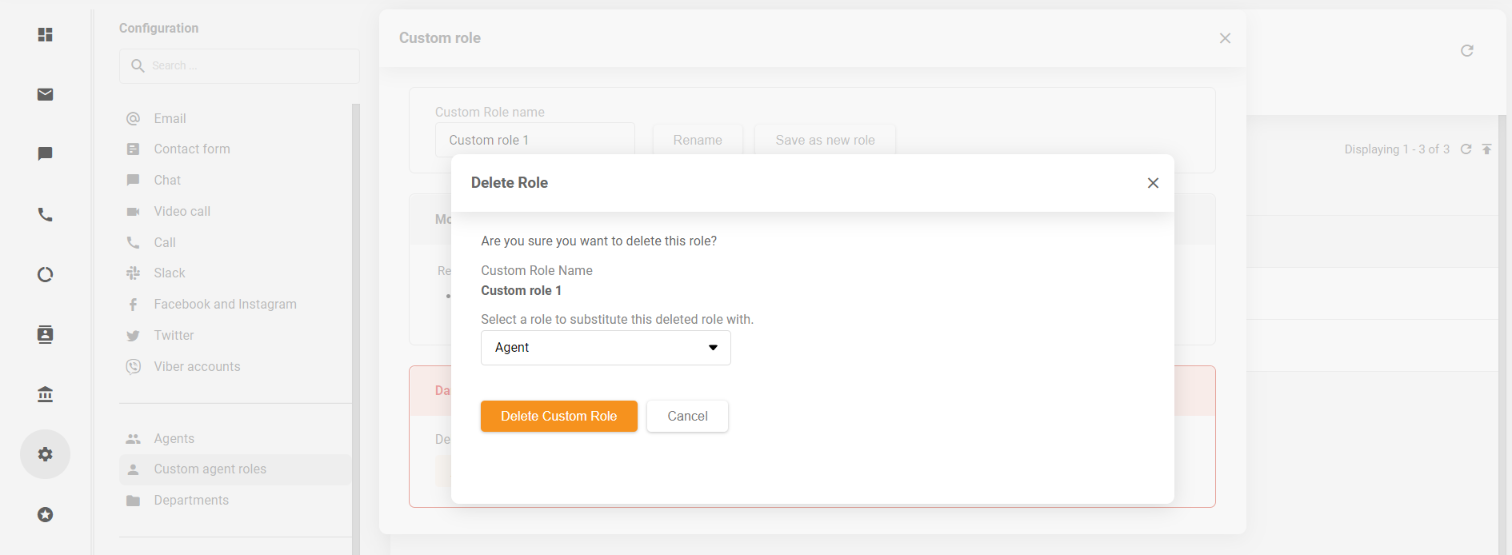Open Facebook and Instagram configuration
1512x555 pixels.
tap(224, 304)
